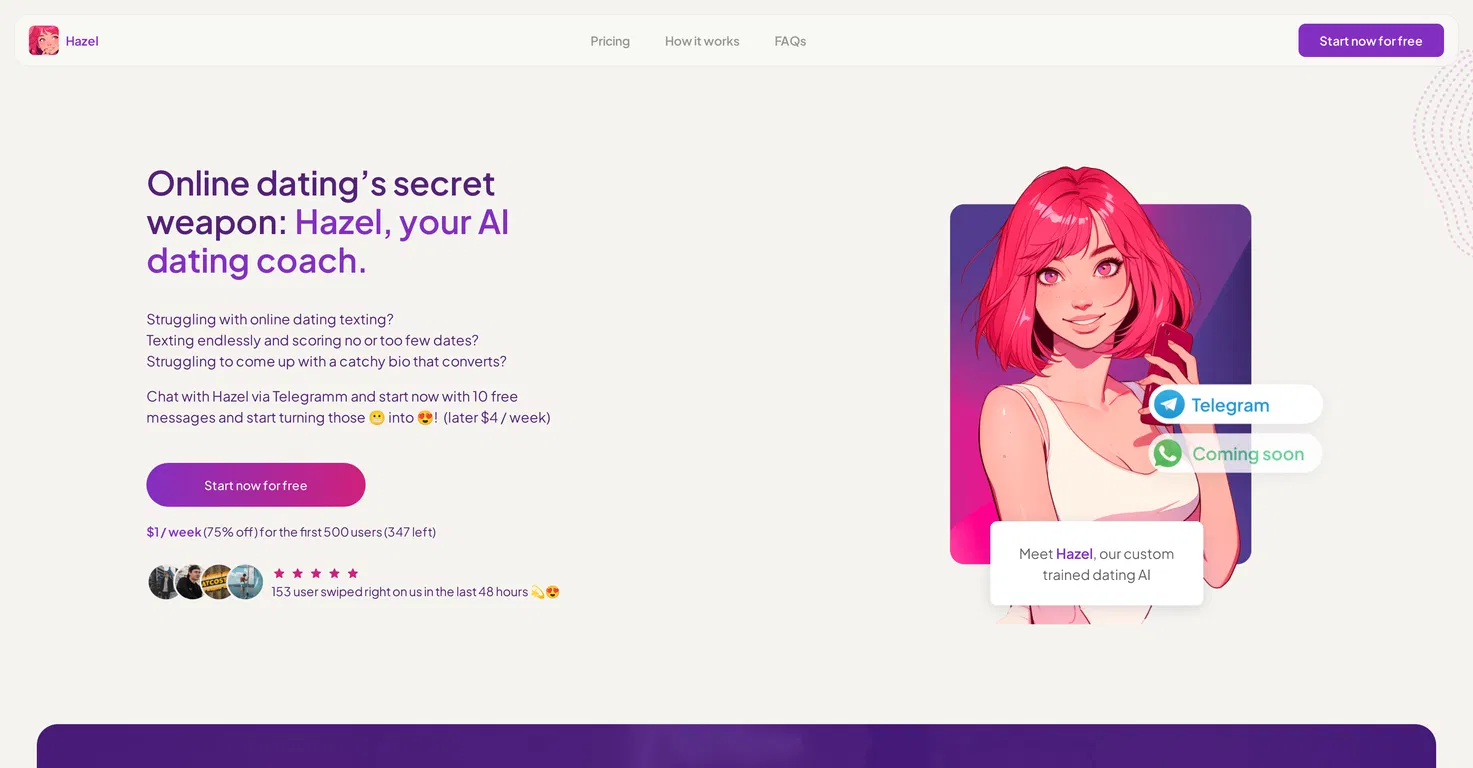
Task: Click header Start now for free button
Action: pos(1371,41)
